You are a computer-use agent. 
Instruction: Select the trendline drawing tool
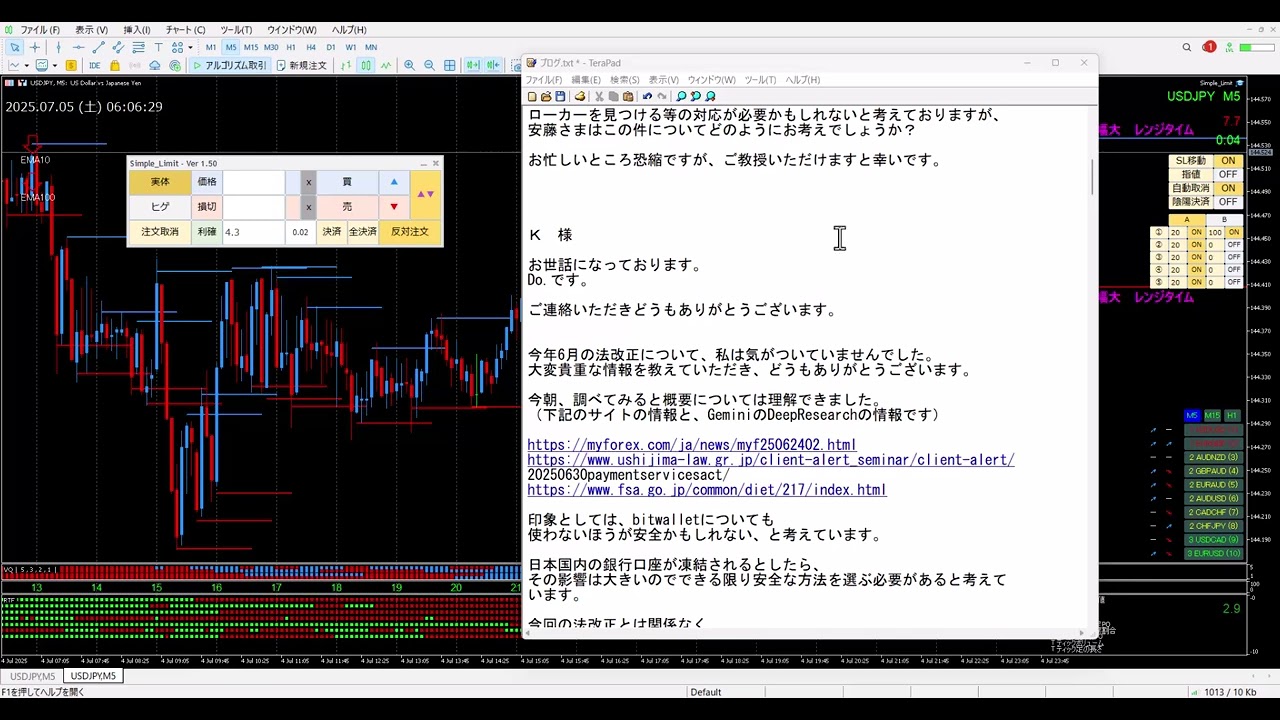click(x=98, y=47)
